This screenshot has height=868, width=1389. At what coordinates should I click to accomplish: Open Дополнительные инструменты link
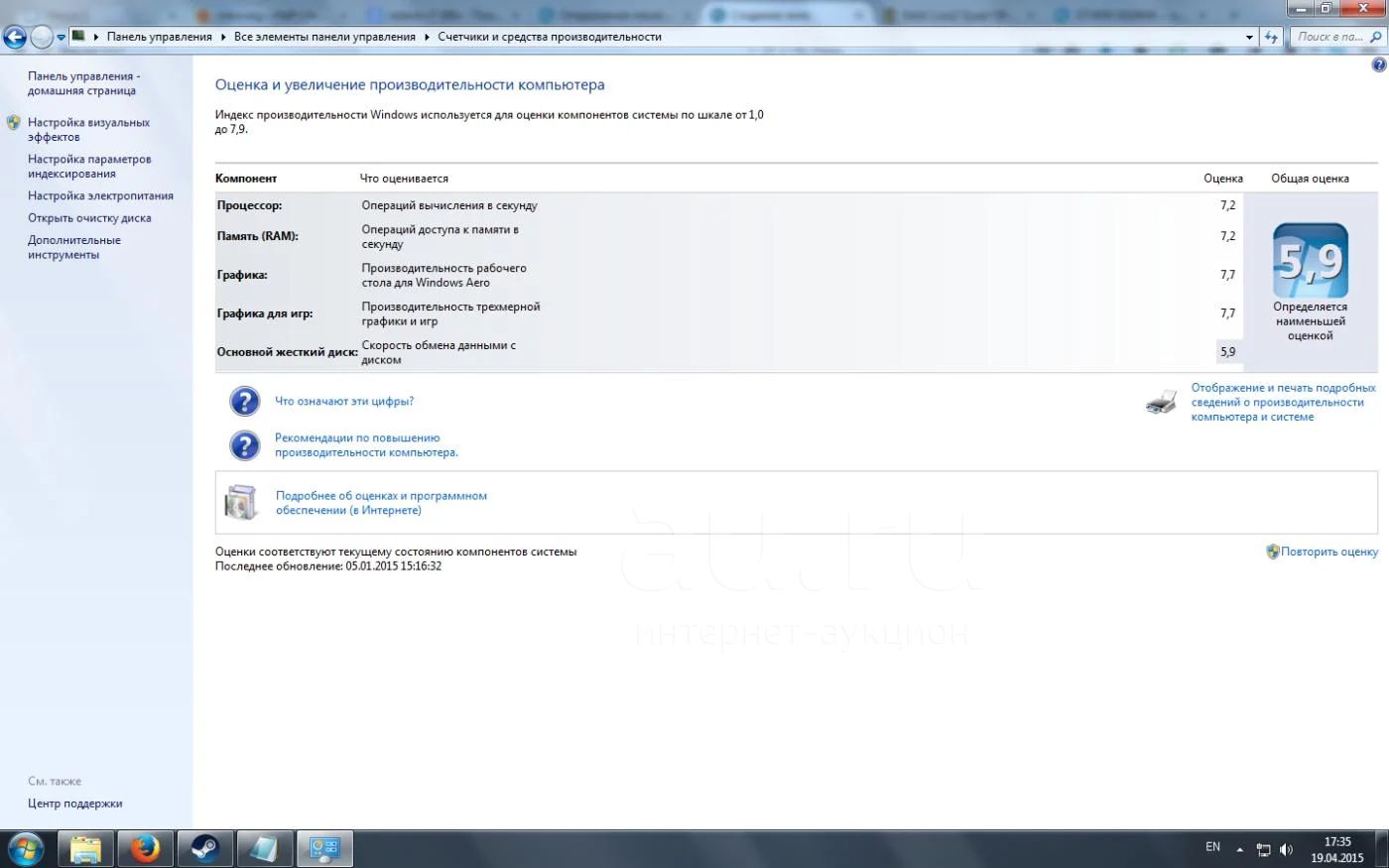(74, 248)
